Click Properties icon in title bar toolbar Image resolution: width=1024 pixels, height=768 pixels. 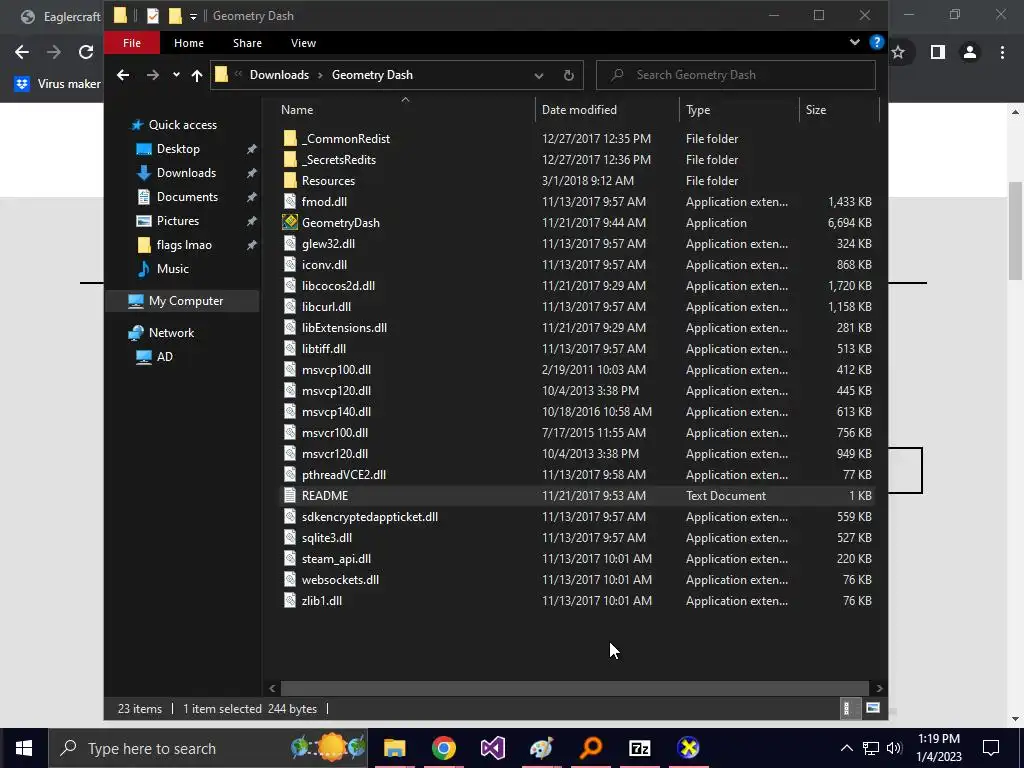pos(153,16)
